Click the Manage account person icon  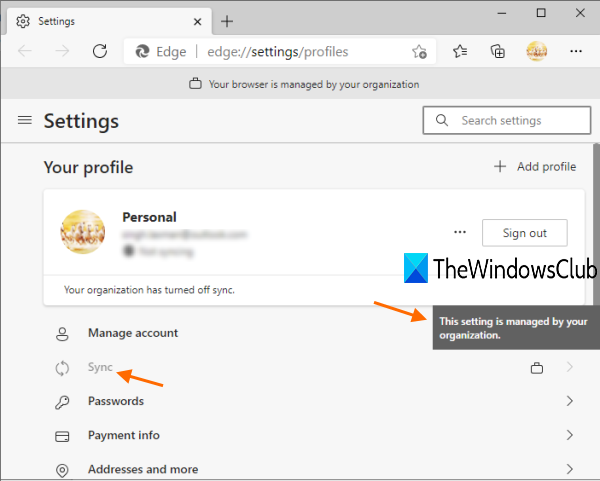(x=62, y=334)
